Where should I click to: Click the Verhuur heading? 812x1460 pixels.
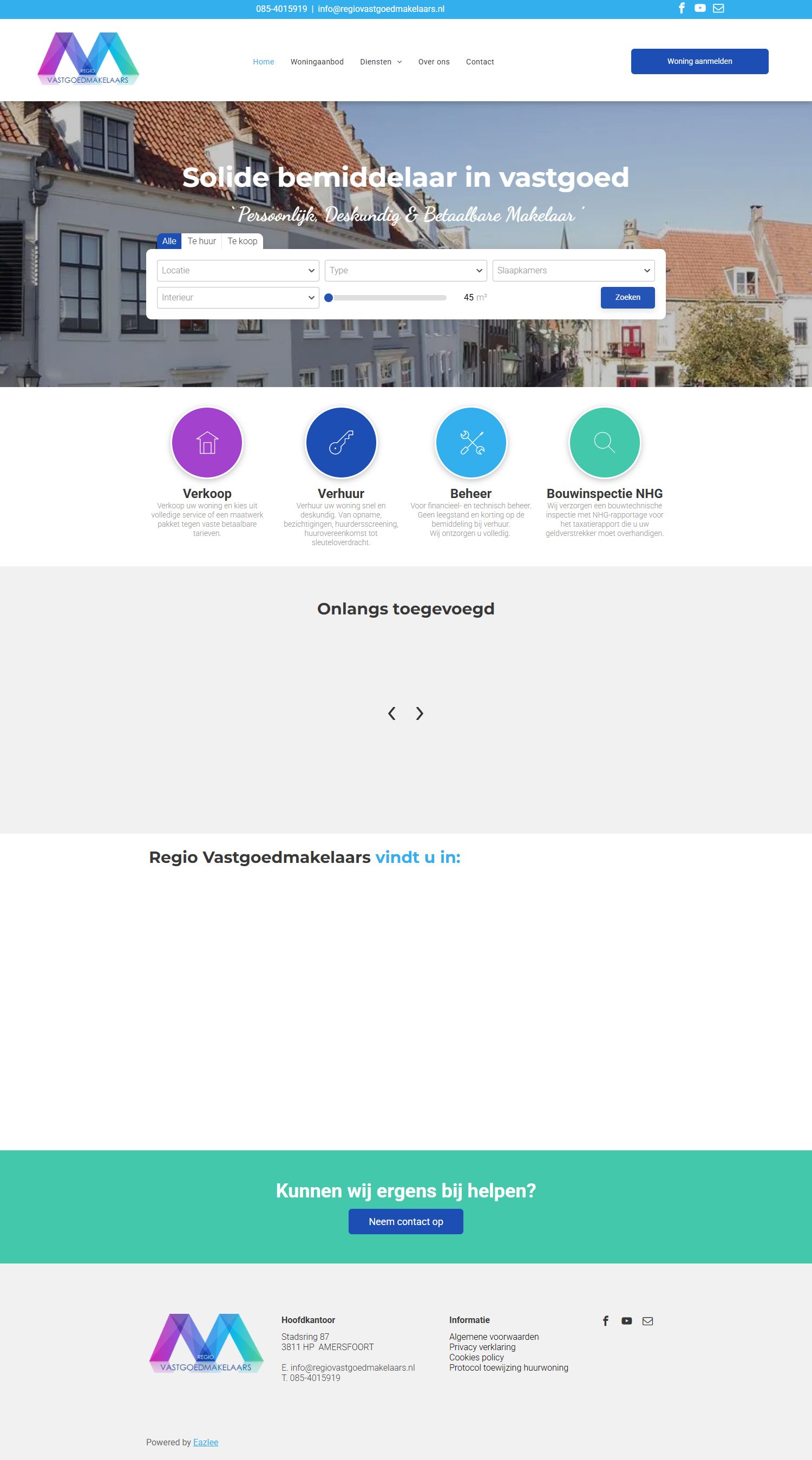[x=341, y=493]
